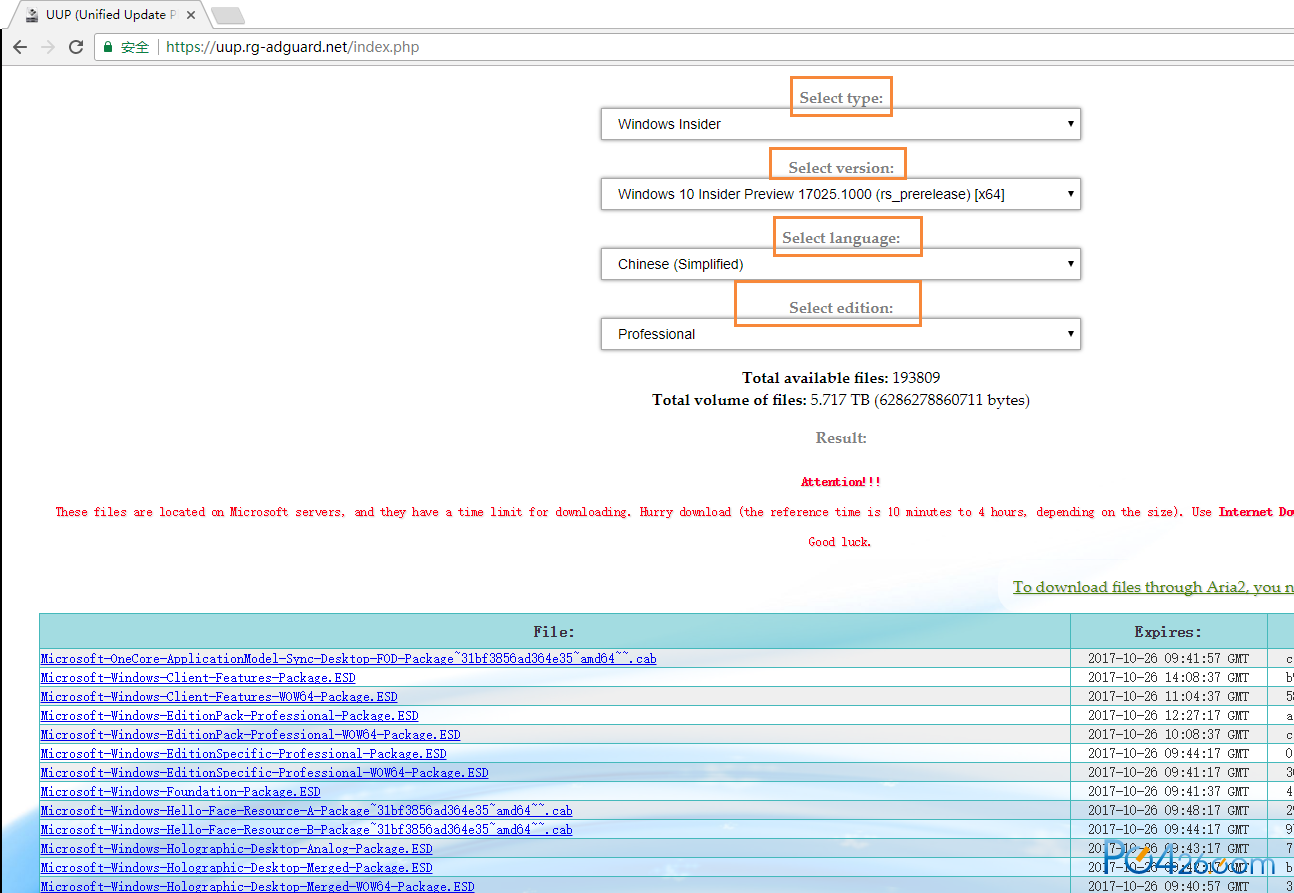Click expiry time 2017-10-26 10:08:37 GMT
The height and width of the screenshot is (893, 1294).
(x=1168, y=735)
